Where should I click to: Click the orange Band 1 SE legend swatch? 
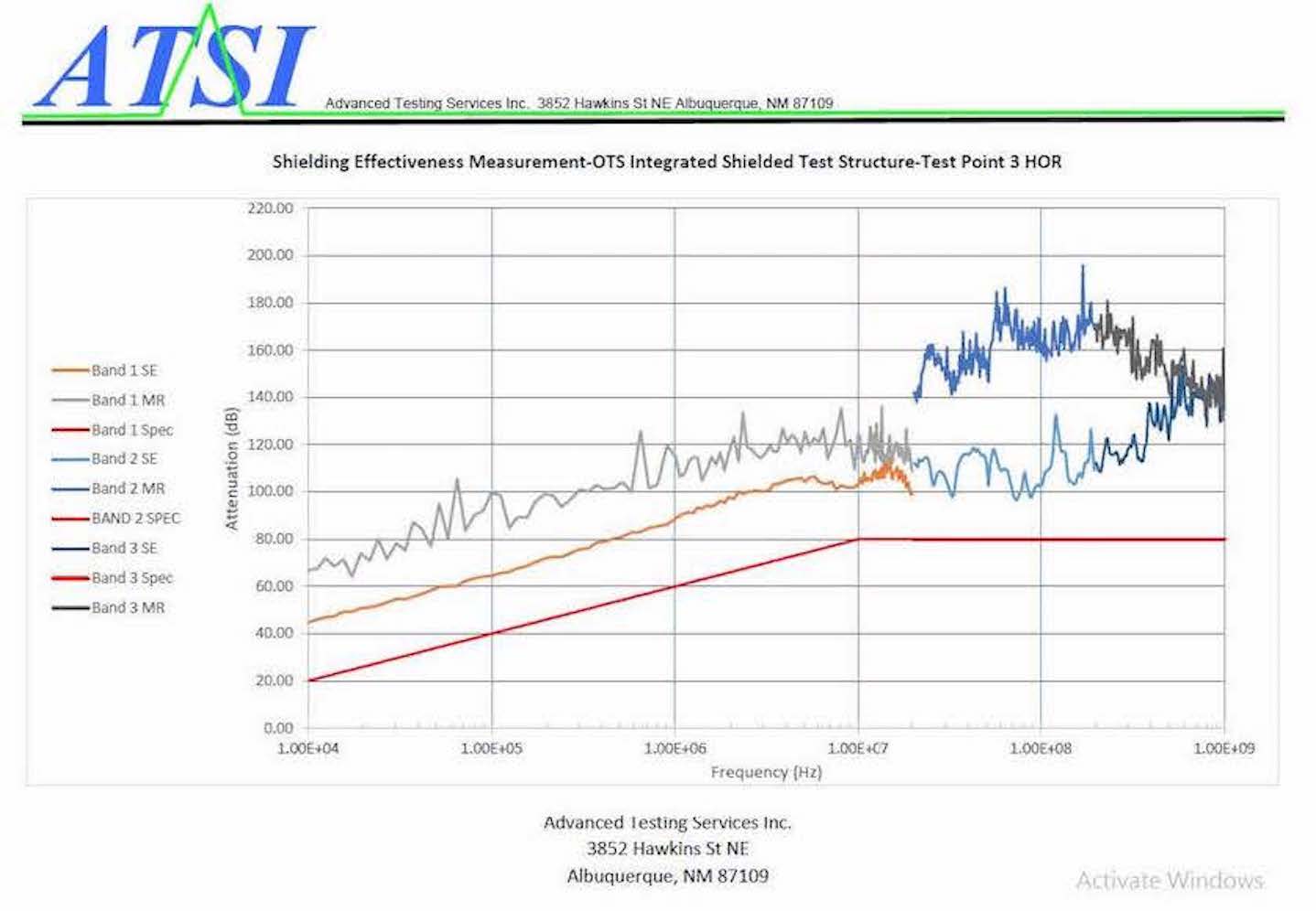(70, 370)
